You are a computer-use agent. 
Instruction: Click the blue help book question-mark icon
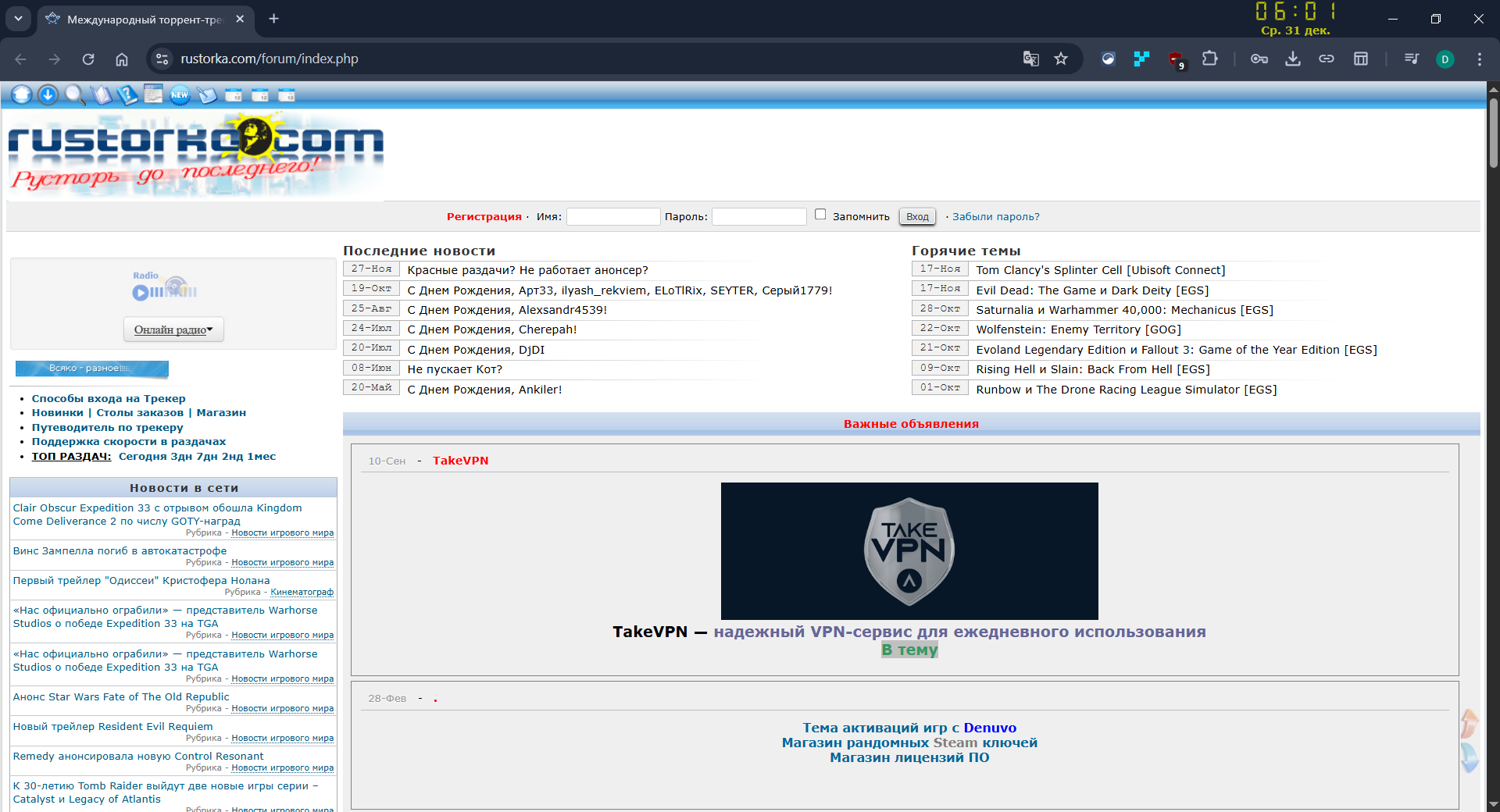click(x=127, y=95)
